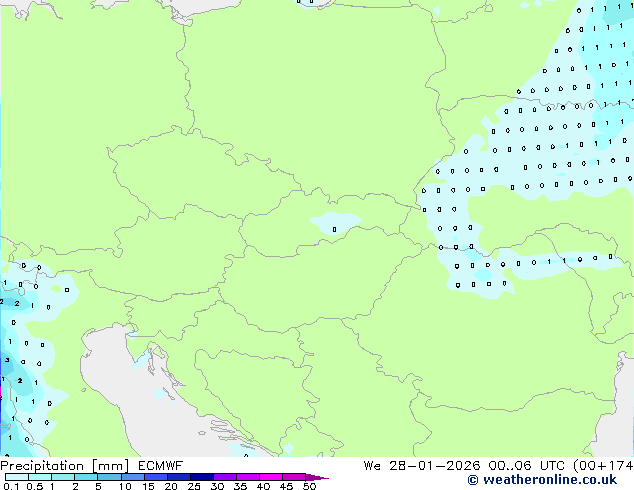Pick the 45–50 mm legend swatch

294,477
